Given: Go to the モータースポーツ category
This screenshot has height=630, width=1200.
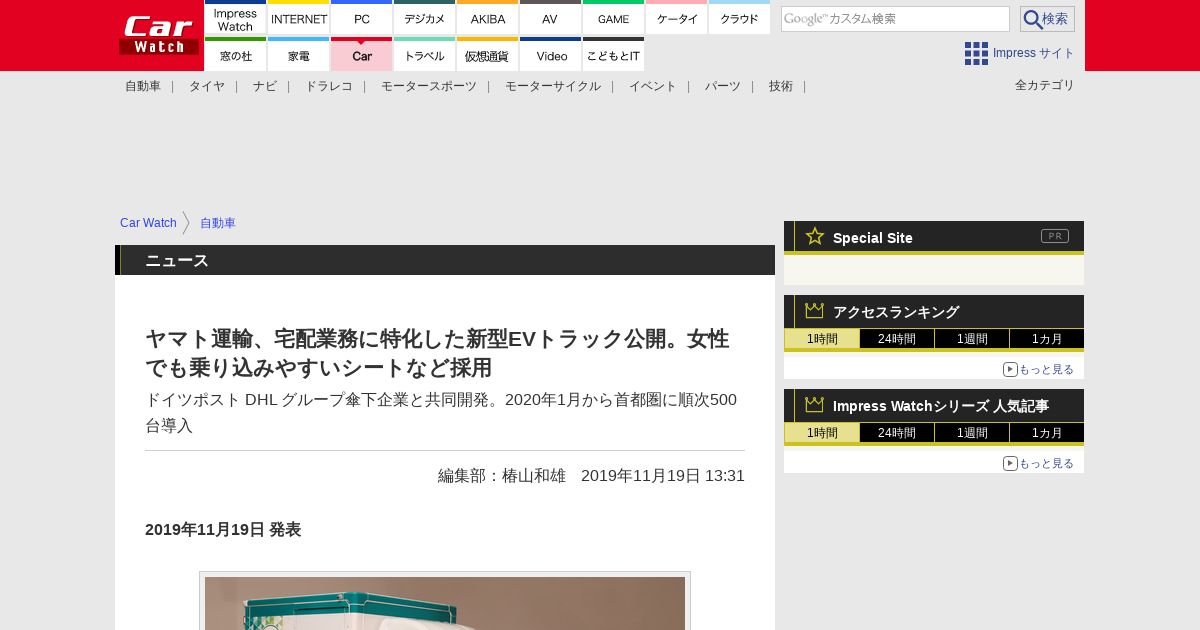Looking at the screenshot, I should pos(429,86).
